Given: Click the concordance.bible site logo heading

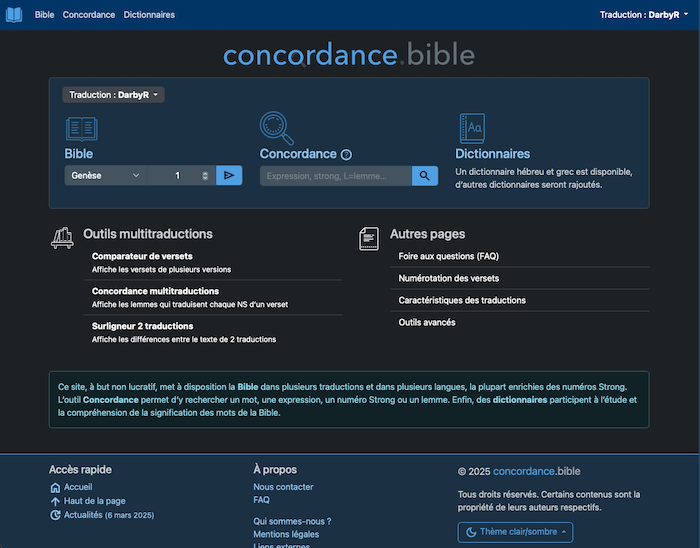Looking at the screenshot, I should tap(349, 55).
